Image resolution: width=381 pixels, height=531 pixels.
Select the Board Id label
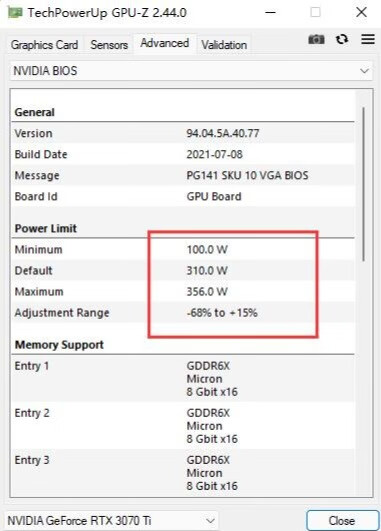[36, 196]
